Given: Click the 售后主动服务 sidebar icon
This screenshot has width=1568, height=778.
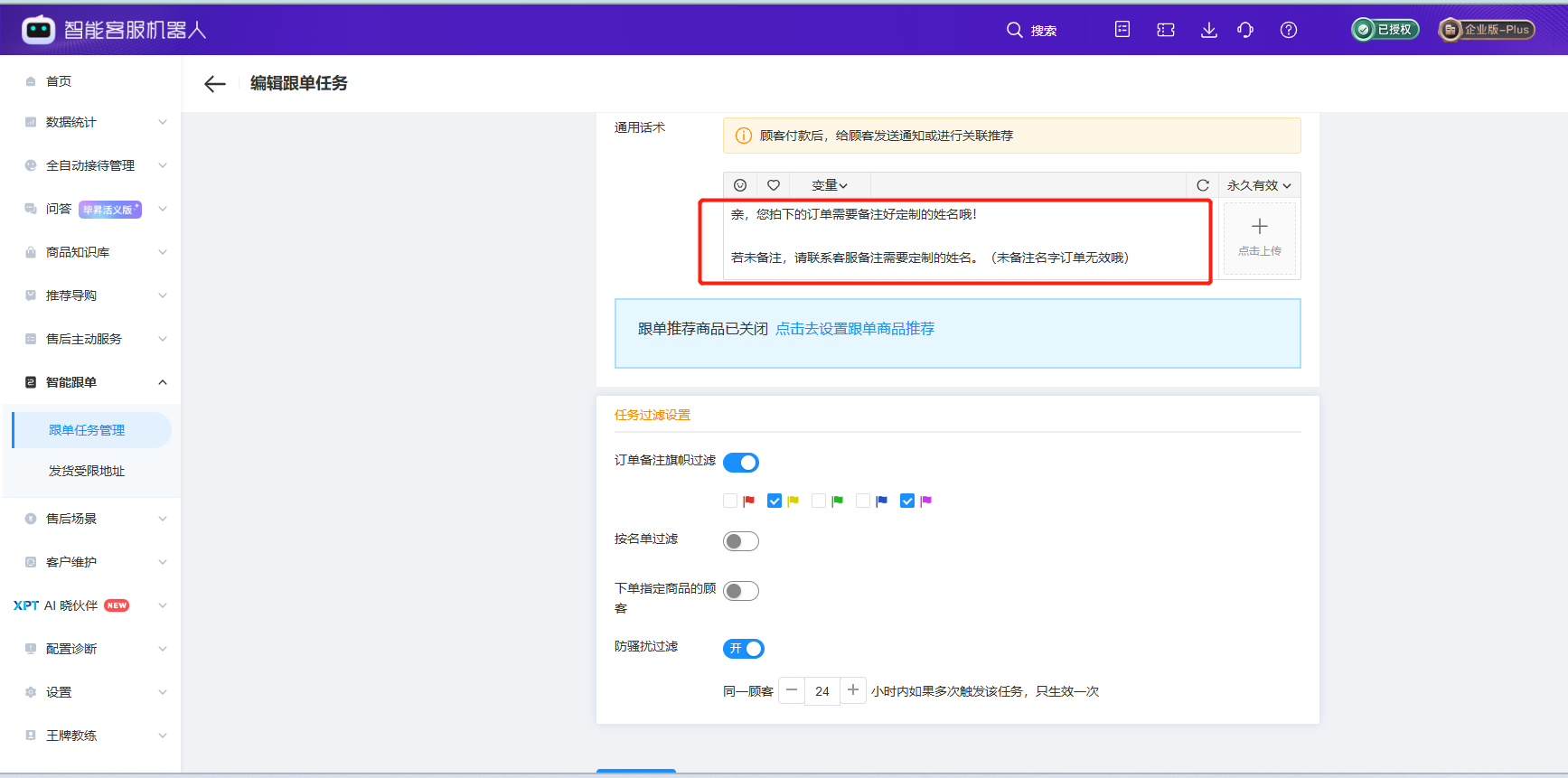Looking at the screenshot, I should pos(31,339).
